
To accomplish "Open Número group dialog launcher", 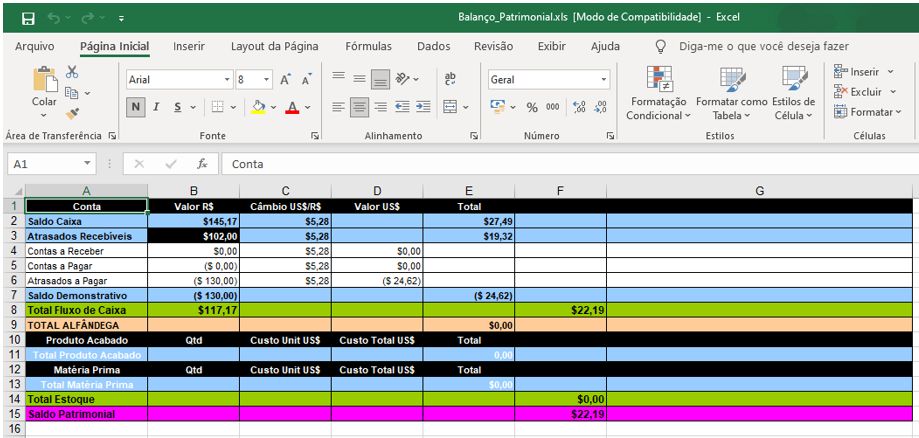I will 611,136.
